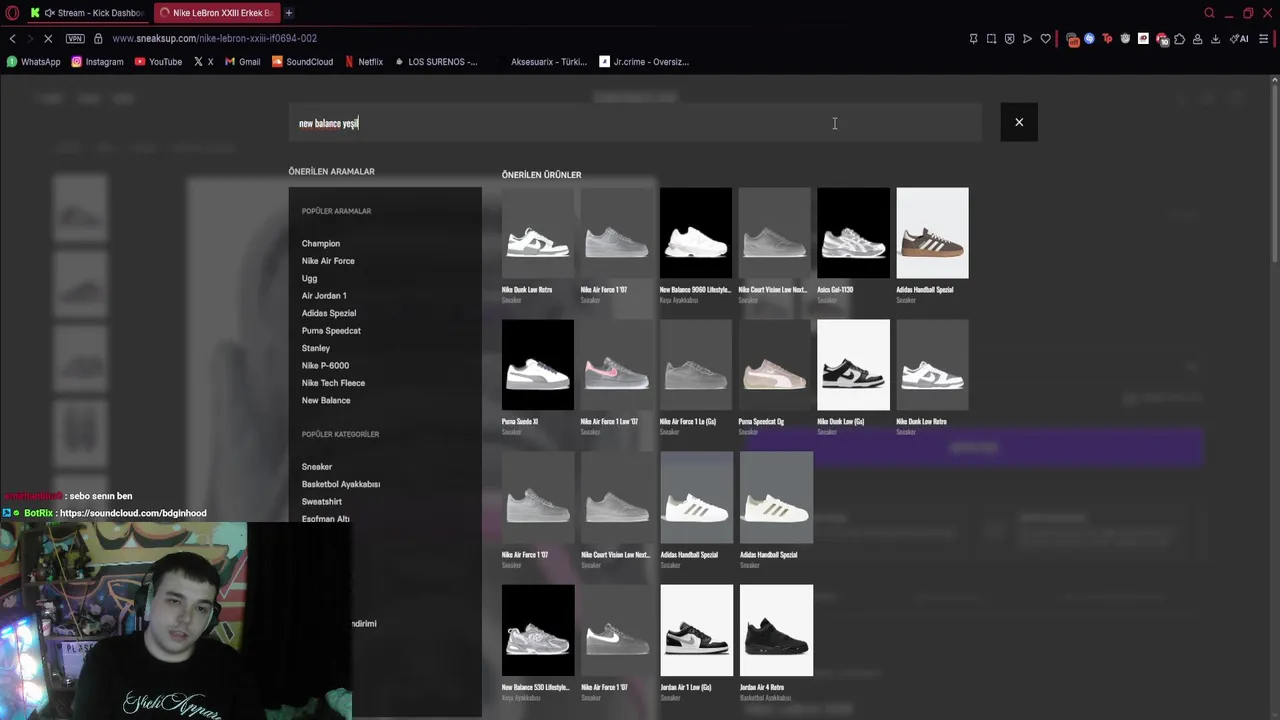Open Nike Air Force 1 Low '07 thumbnail
The width and height of the screenshot is (1280, 720).
(617, 365)
